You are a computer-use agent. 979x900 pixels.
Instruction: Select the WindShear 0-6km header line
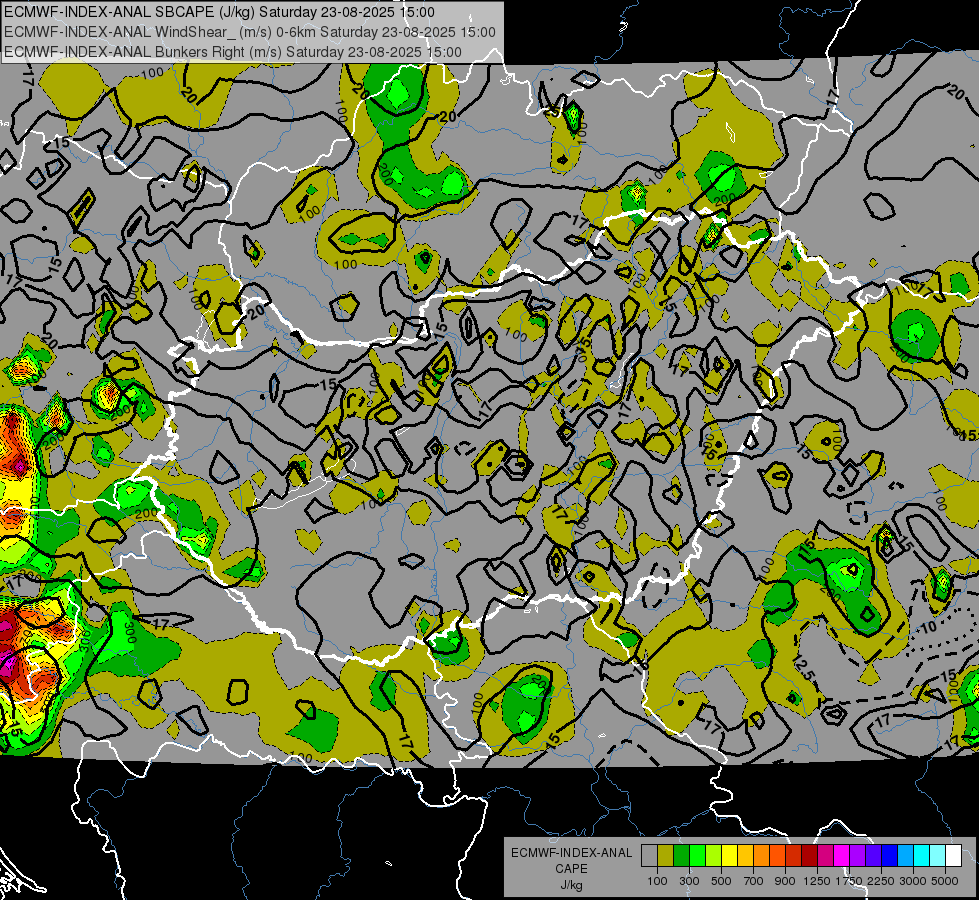[250, 32]
